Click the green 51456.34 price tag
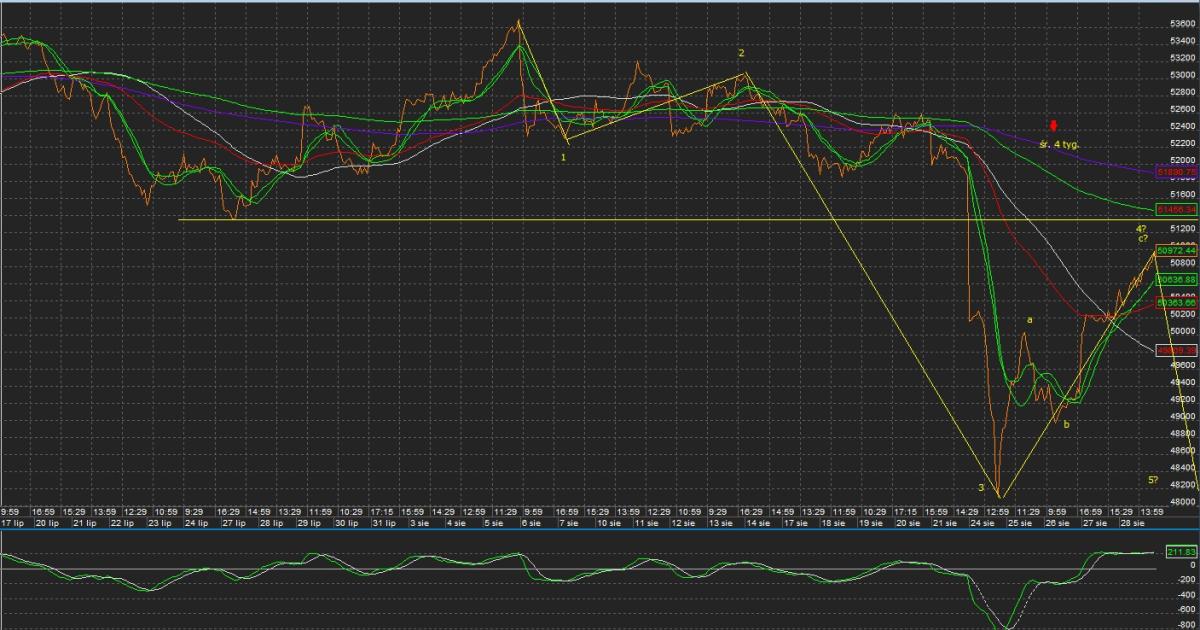This screenshot has height=630, width=1200. (1177, 210)
